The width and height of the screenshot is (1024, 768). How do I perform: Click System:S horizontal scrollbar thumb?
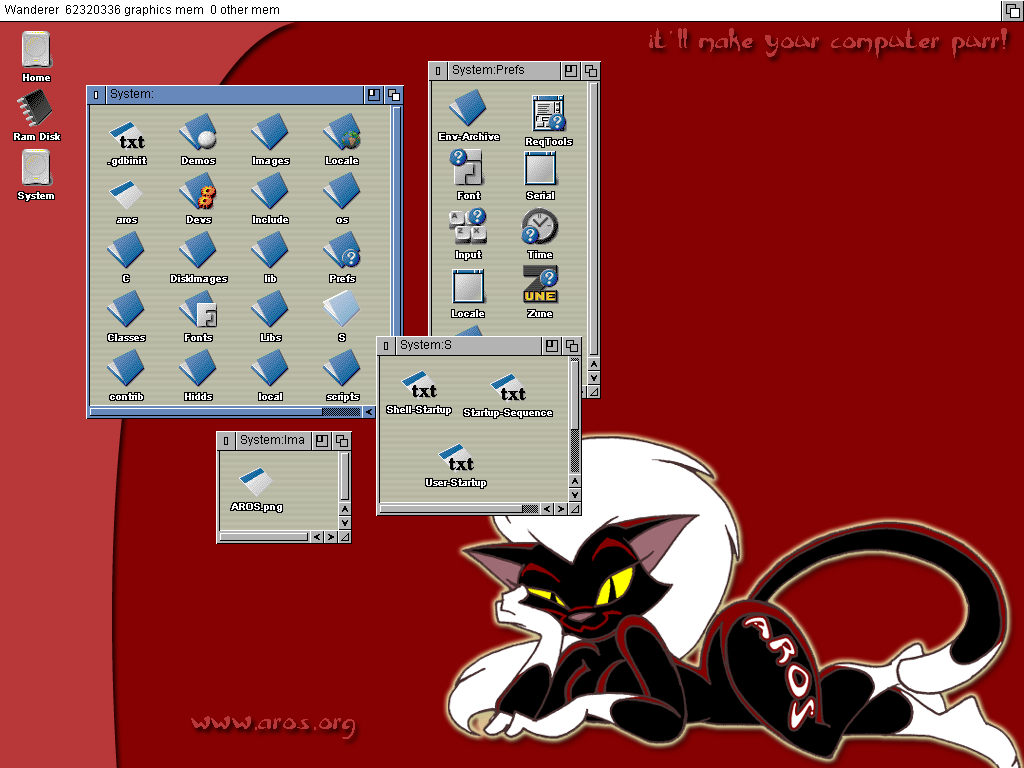pos(451,509)
